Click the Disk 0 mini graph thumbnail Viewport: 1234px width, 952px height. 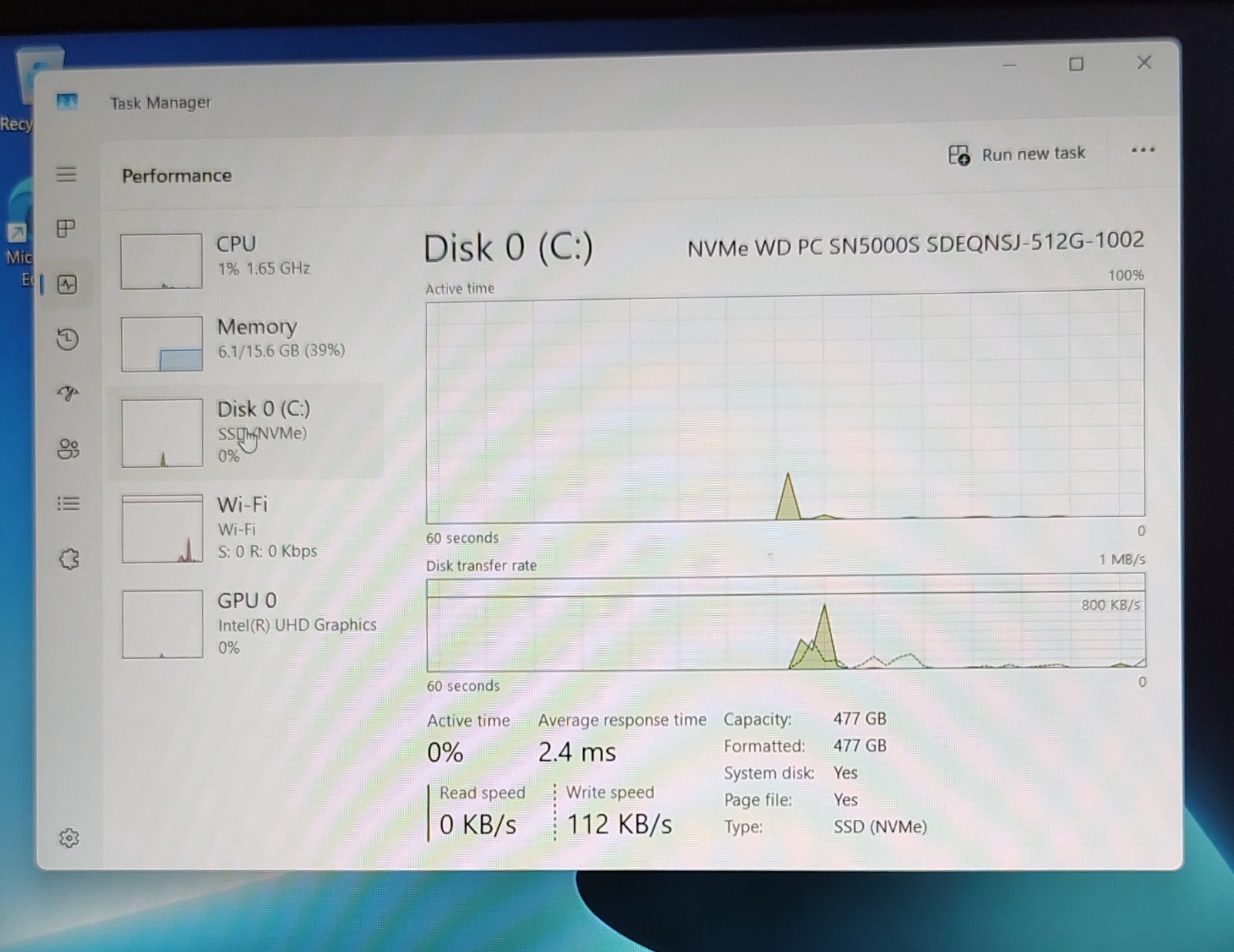coord(162,432)
